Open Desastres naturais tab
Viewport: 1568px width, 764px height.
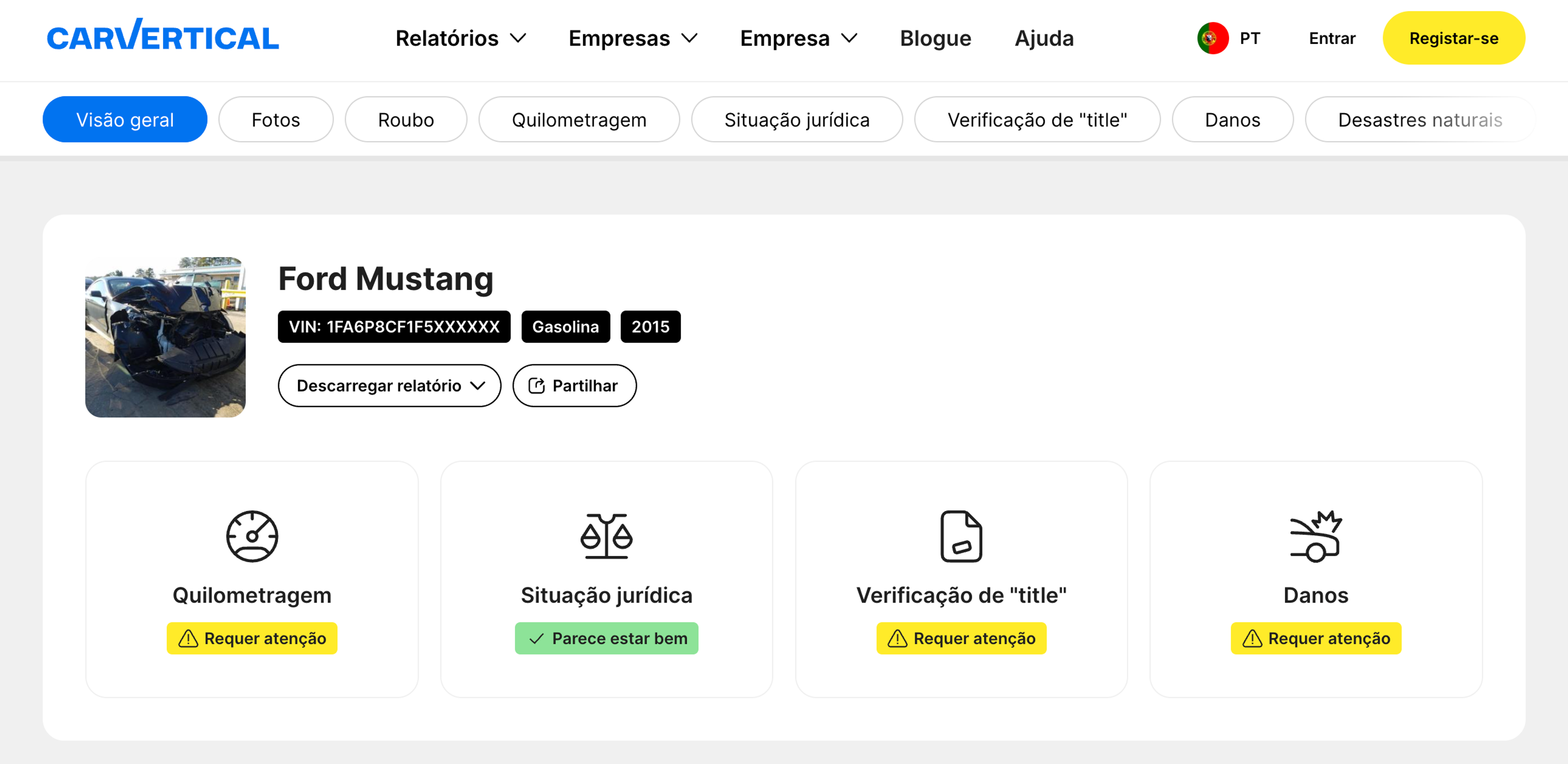[x=1420, y=119]
